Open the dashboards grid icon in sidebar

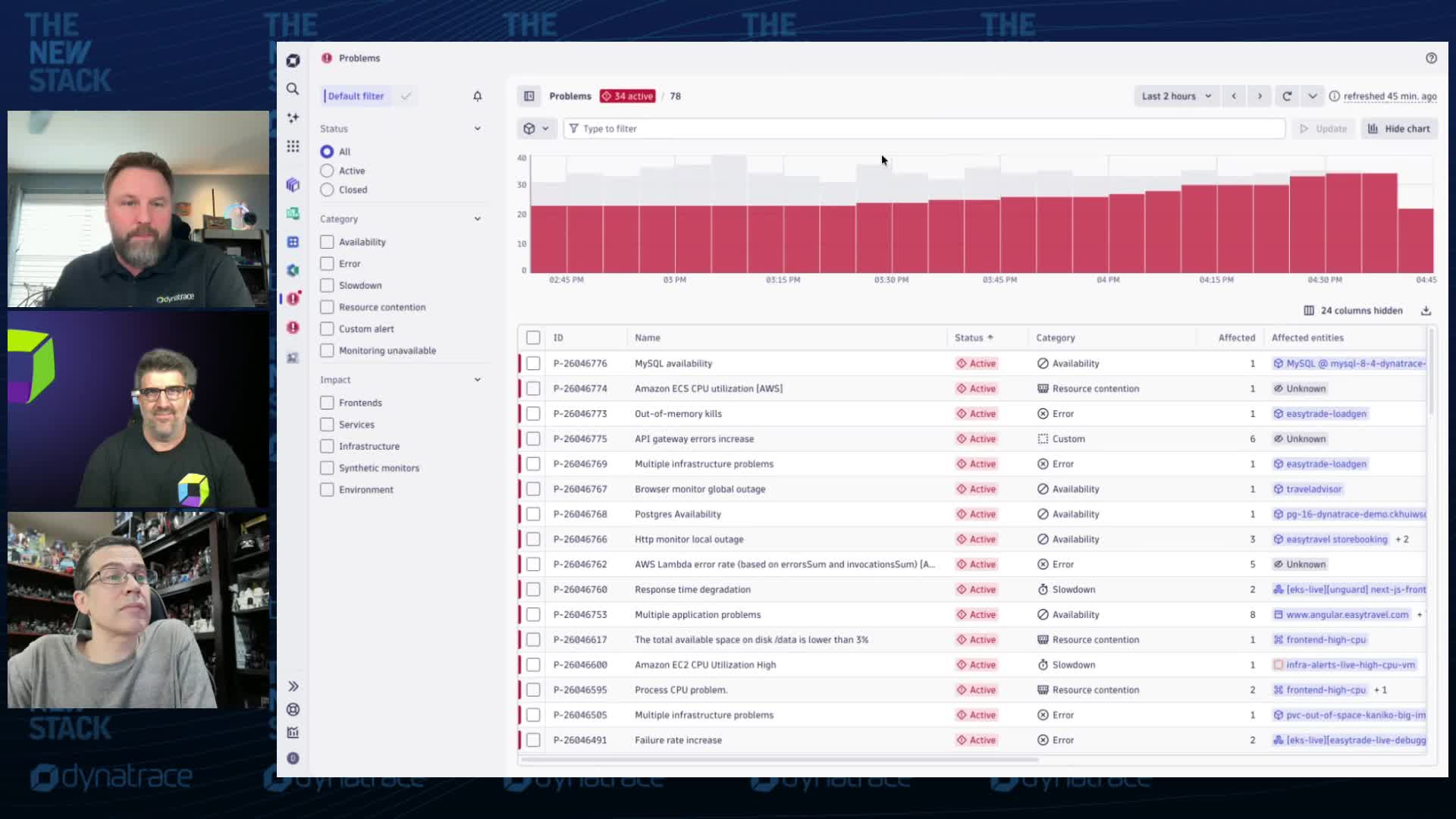pos(293,243)
